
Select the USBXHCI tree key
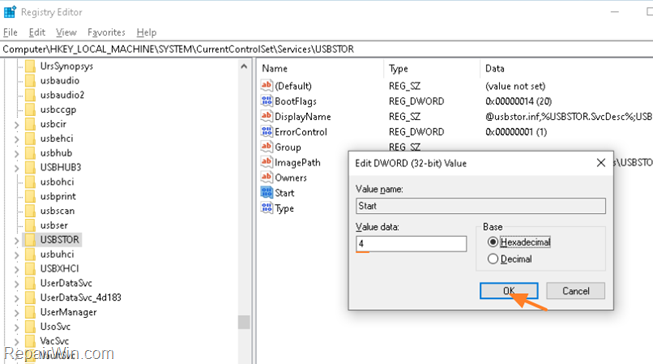click(59, 269)
